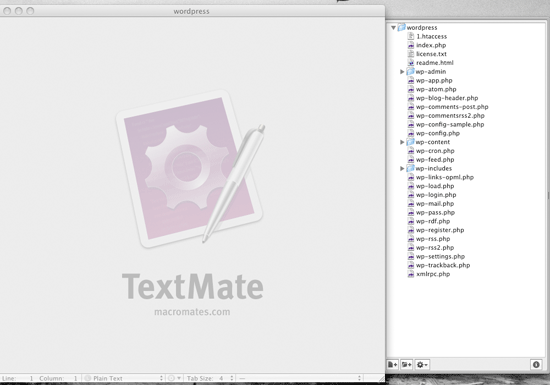This screenshot has height=385, width=550.
Task: Select the license.txt file icon
Action: click(411, 54)
